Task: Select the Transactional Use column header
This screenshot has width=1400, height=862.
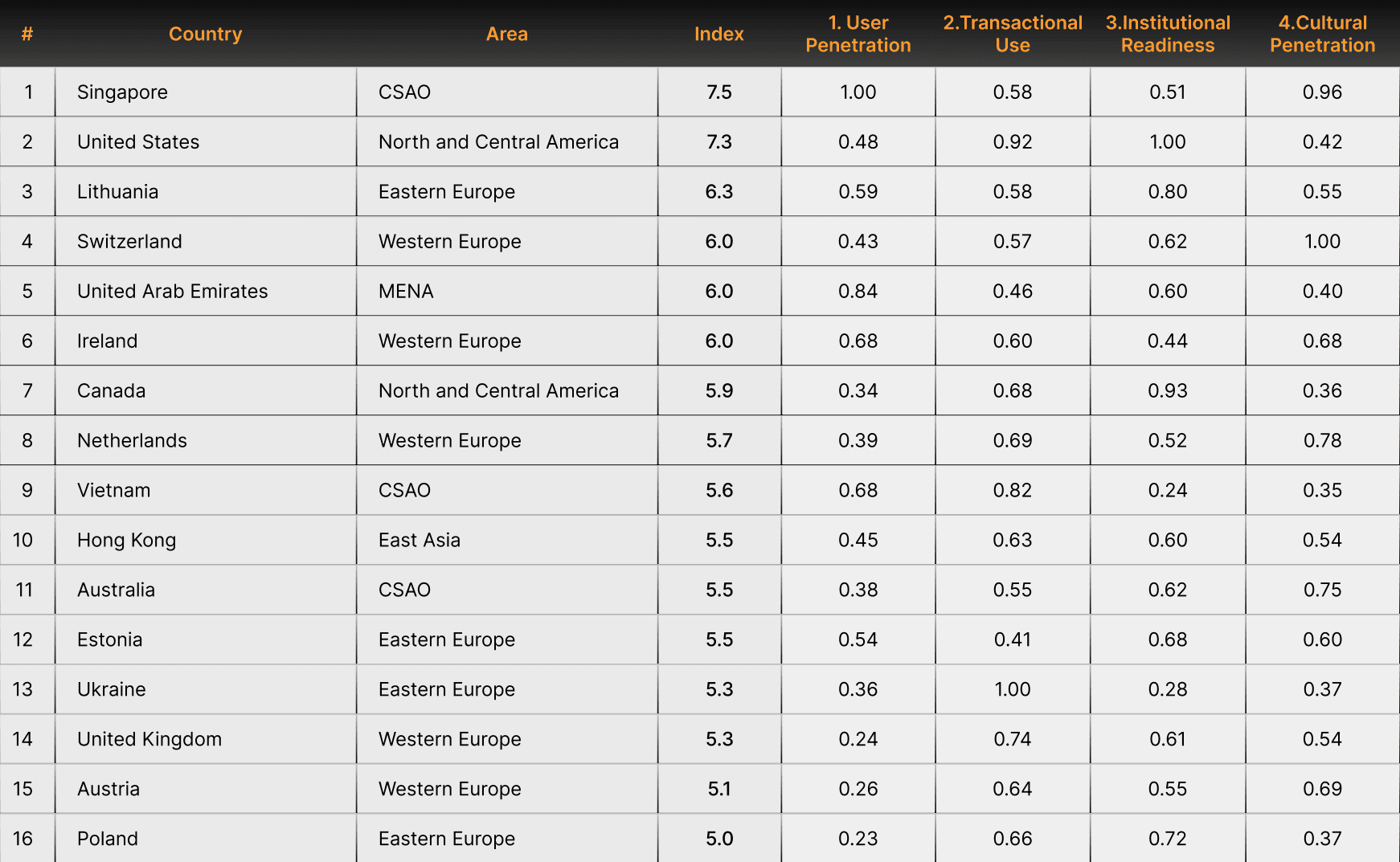Action: [x=1012, y=34]
